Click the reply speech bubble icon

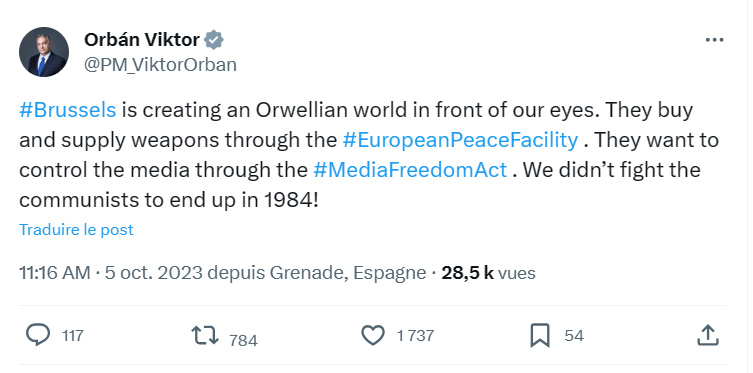[37, 335]
